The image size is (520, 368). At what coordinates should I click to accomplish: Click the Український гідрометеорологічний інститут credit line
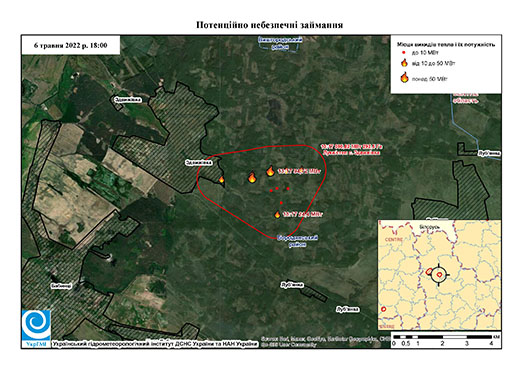point(155,344)
